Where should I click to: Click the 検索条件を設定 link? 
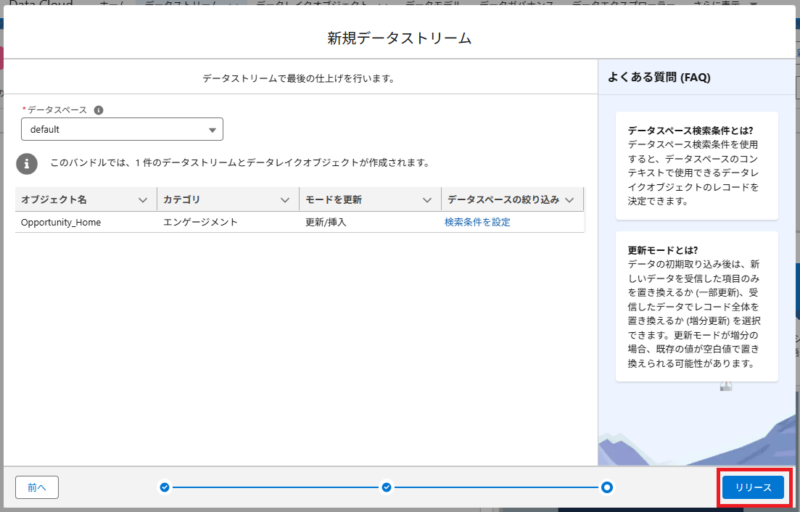click(477, 222)
